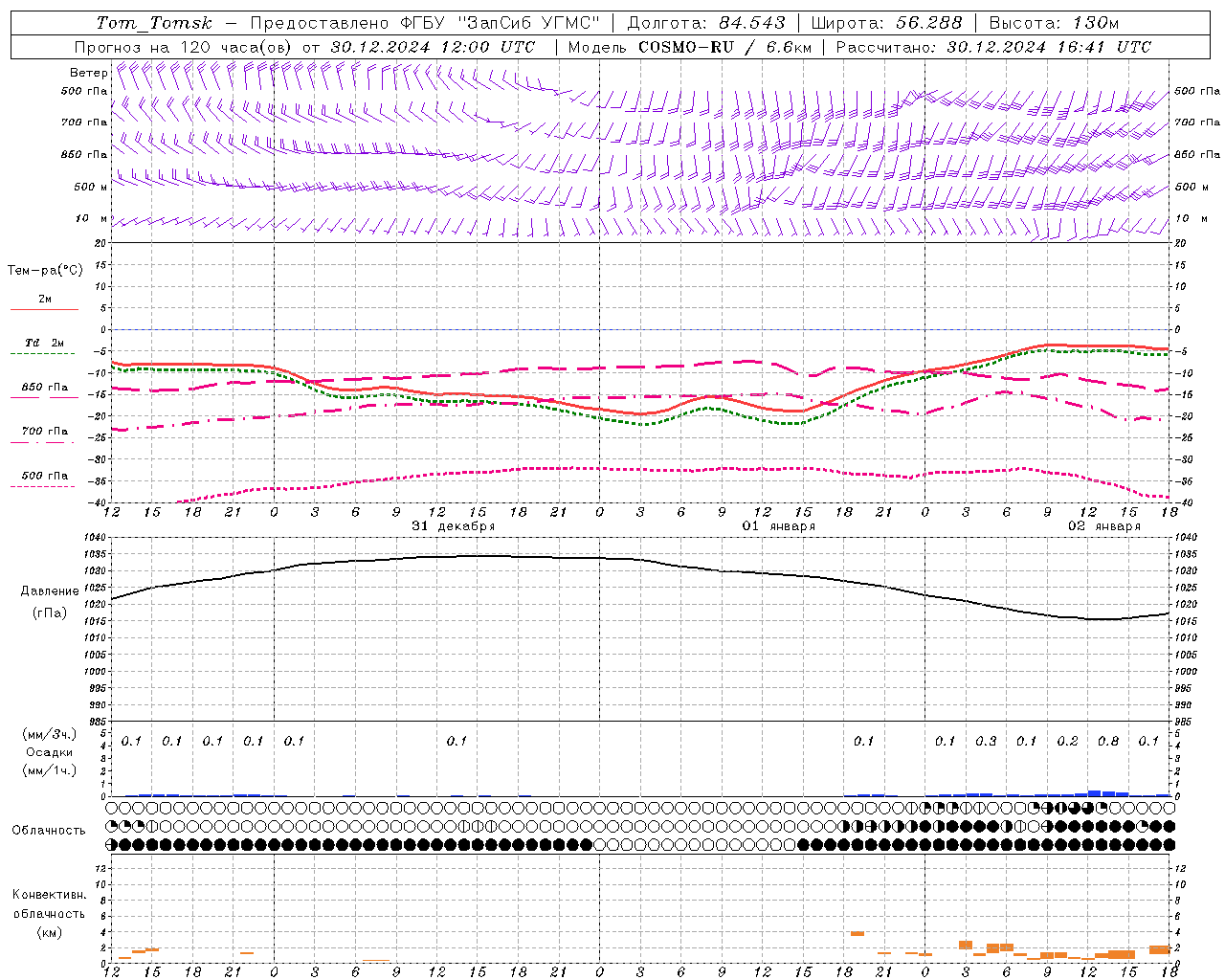Viewport: 1225px width, 980px height.
Task: Click the Модель COSMO-RU / 6.6км label
Action: click(x=690, y=47)
